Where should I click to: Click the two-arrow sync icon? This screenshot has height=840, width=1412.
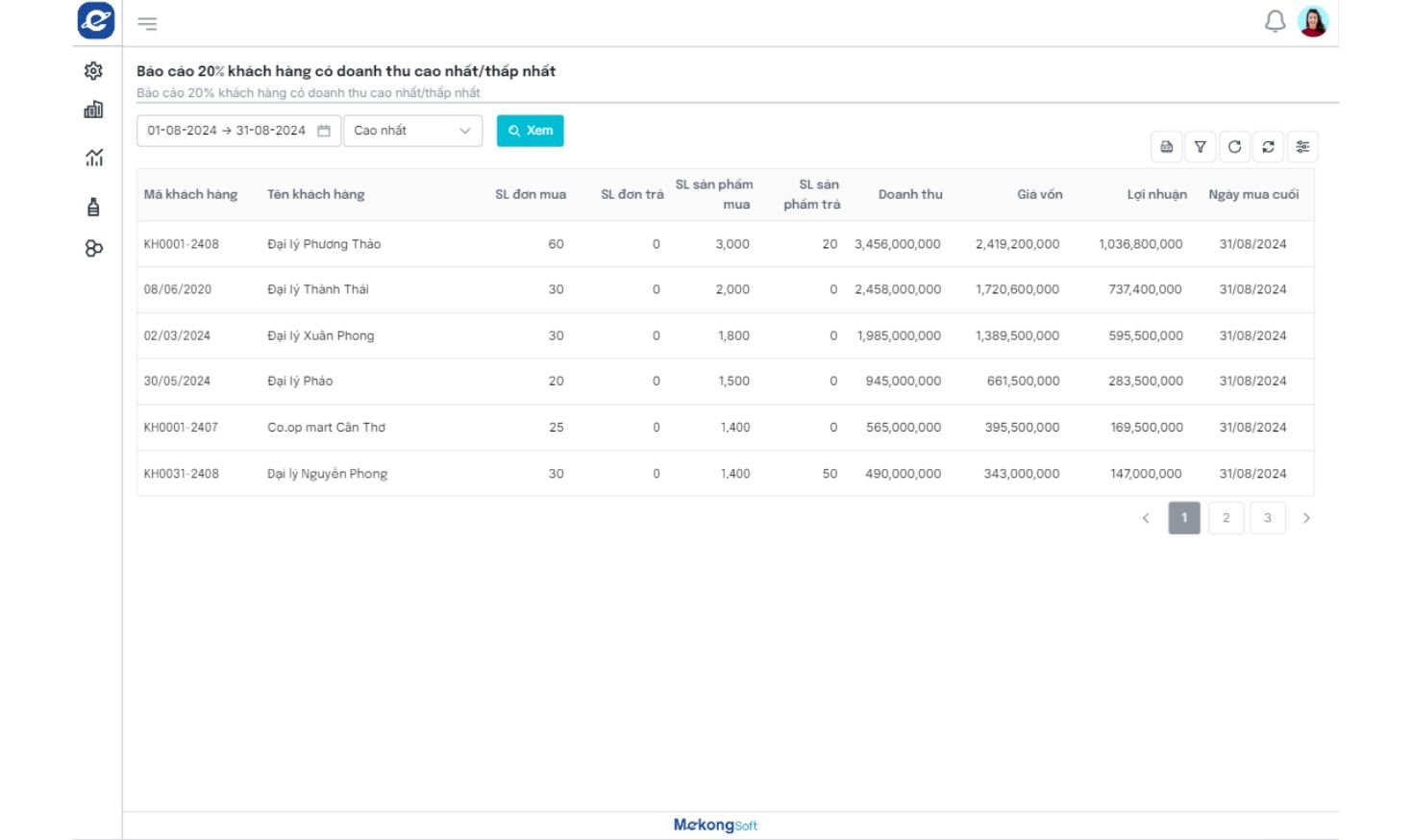pyautogui.click(x=1268, y=147)
